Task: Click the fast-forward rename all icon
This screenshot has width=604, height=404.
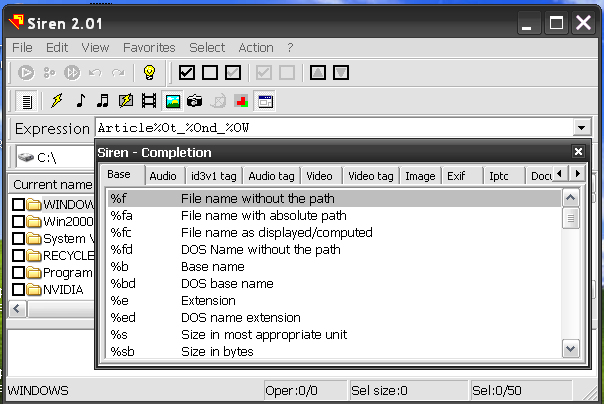Action: tap(72, 72)
